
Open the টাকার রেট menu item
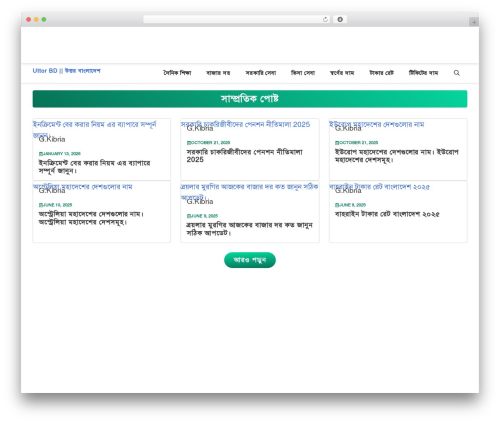click(x=381, y=73)
